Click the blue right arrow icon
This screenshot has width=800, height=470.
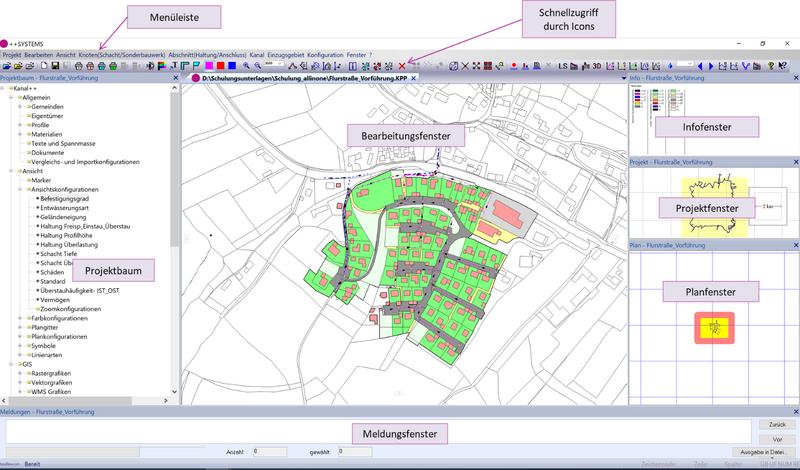(711, 66)
